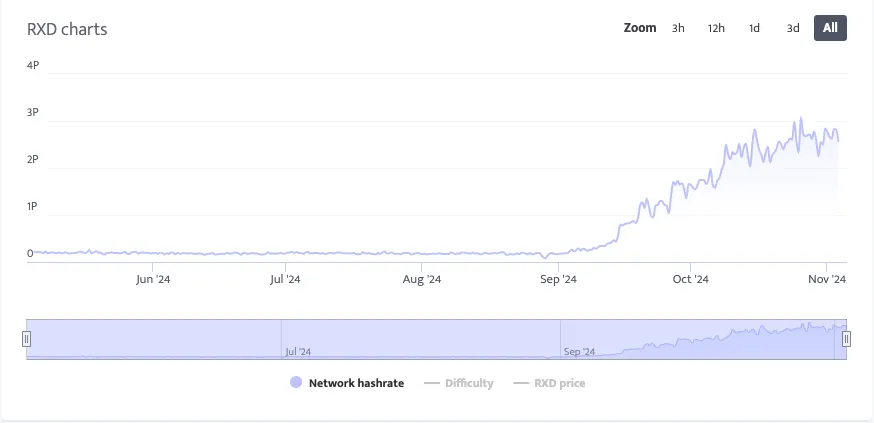Viewport: 874px width, 423px height.
Task: Click the Network hashrate legend circle marker
Action: (x=295, y=383)
